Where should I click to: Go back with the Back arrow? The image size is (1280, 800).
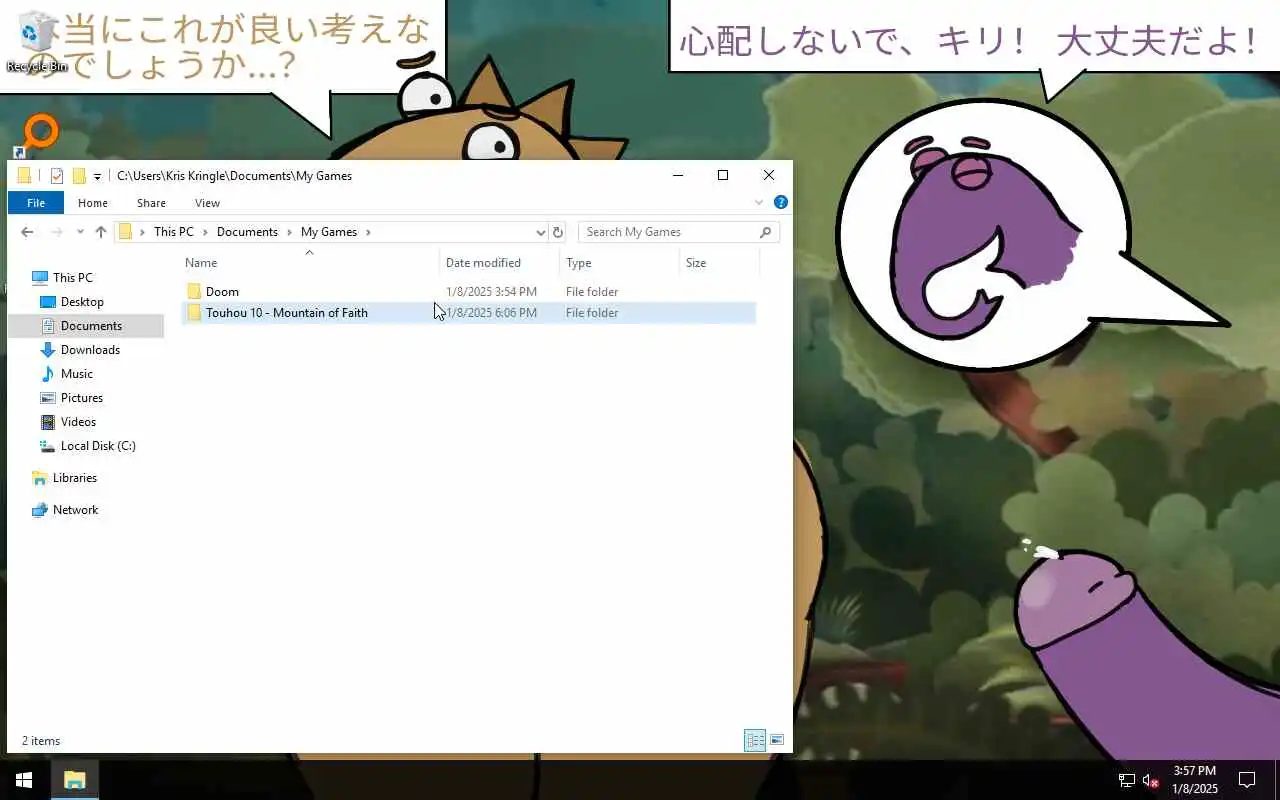click(x=27, y=232)
